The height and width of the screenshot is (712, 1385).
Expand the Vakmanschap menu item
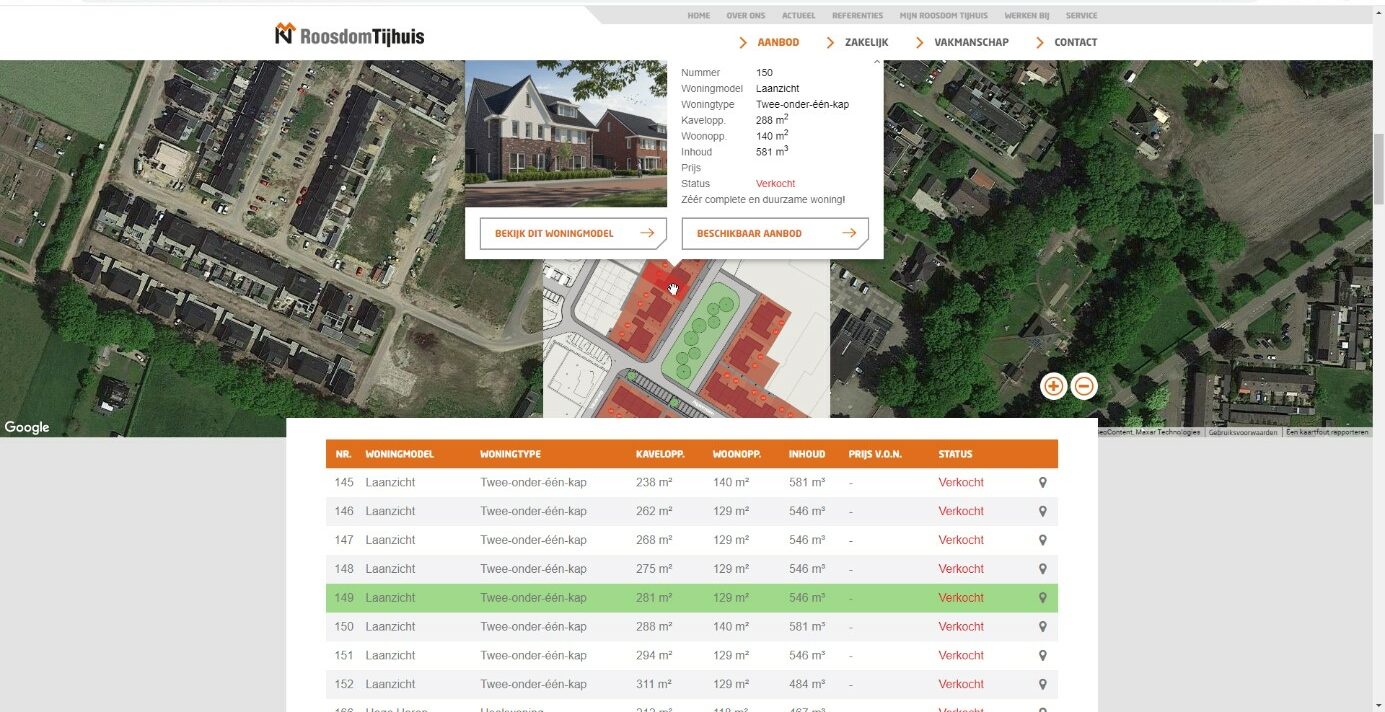tap(970, 42)
